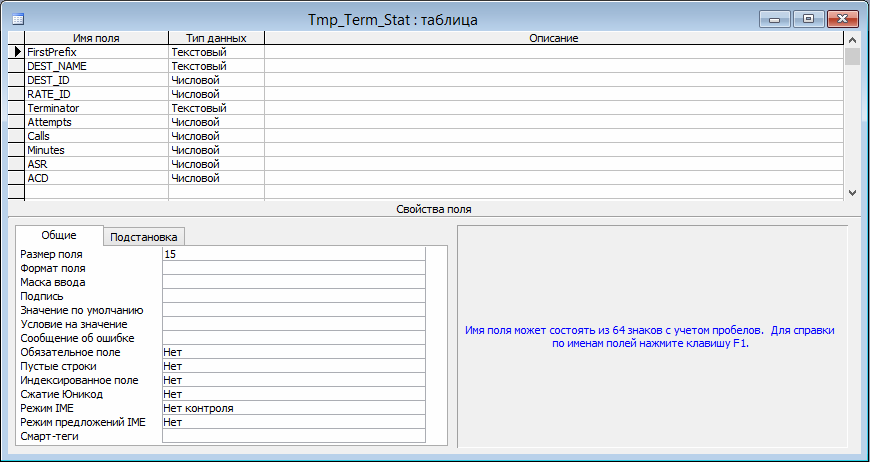Open data type cell for Minutes
This screenshot has width=870, height=462.
click(x=216, y=150)
